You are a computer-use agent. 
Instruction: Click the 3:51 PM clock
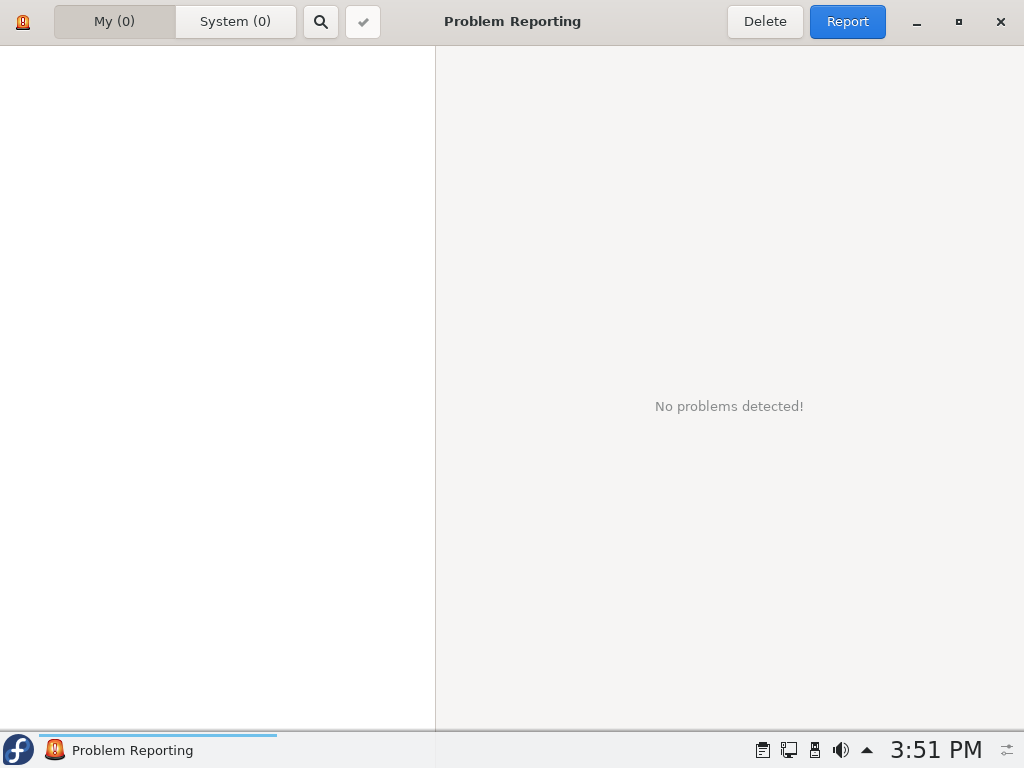click(936, 750)
